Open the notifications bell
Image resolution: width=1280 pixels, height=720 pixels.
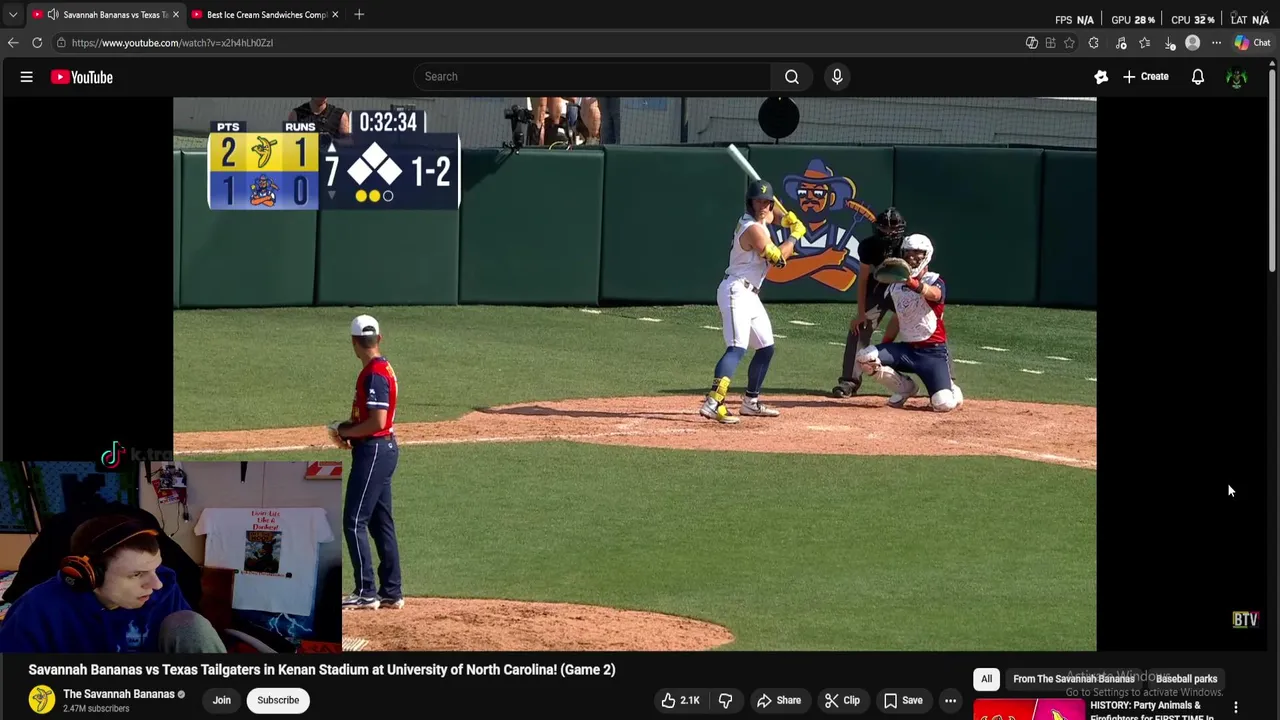pyautogui.click(x=1197, y=77)
